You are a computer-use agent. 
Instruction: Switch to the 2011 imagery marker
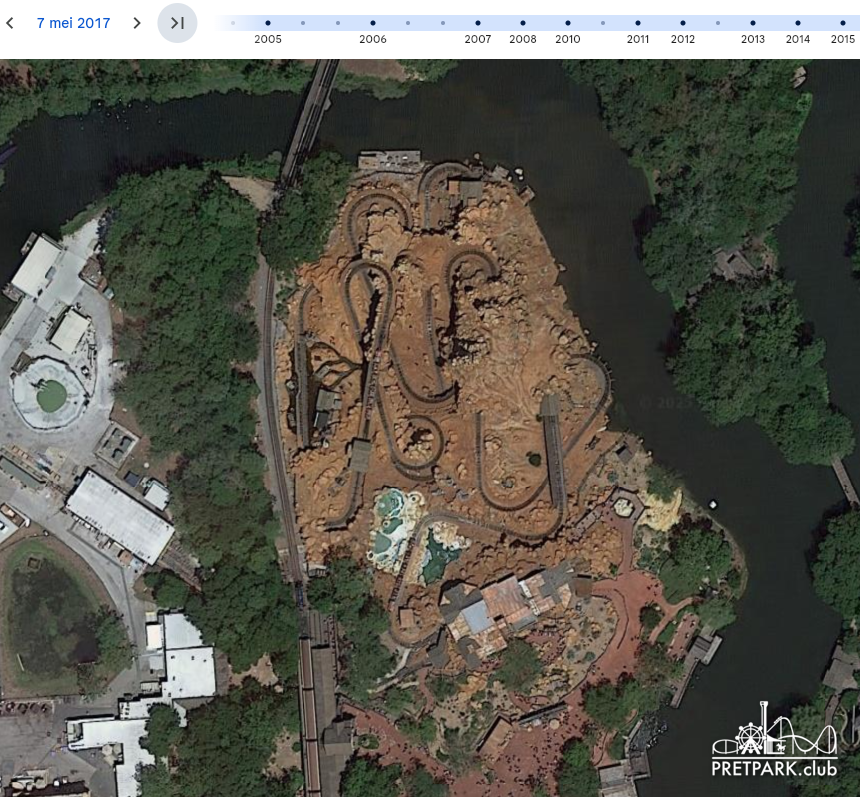coord(638,22)
